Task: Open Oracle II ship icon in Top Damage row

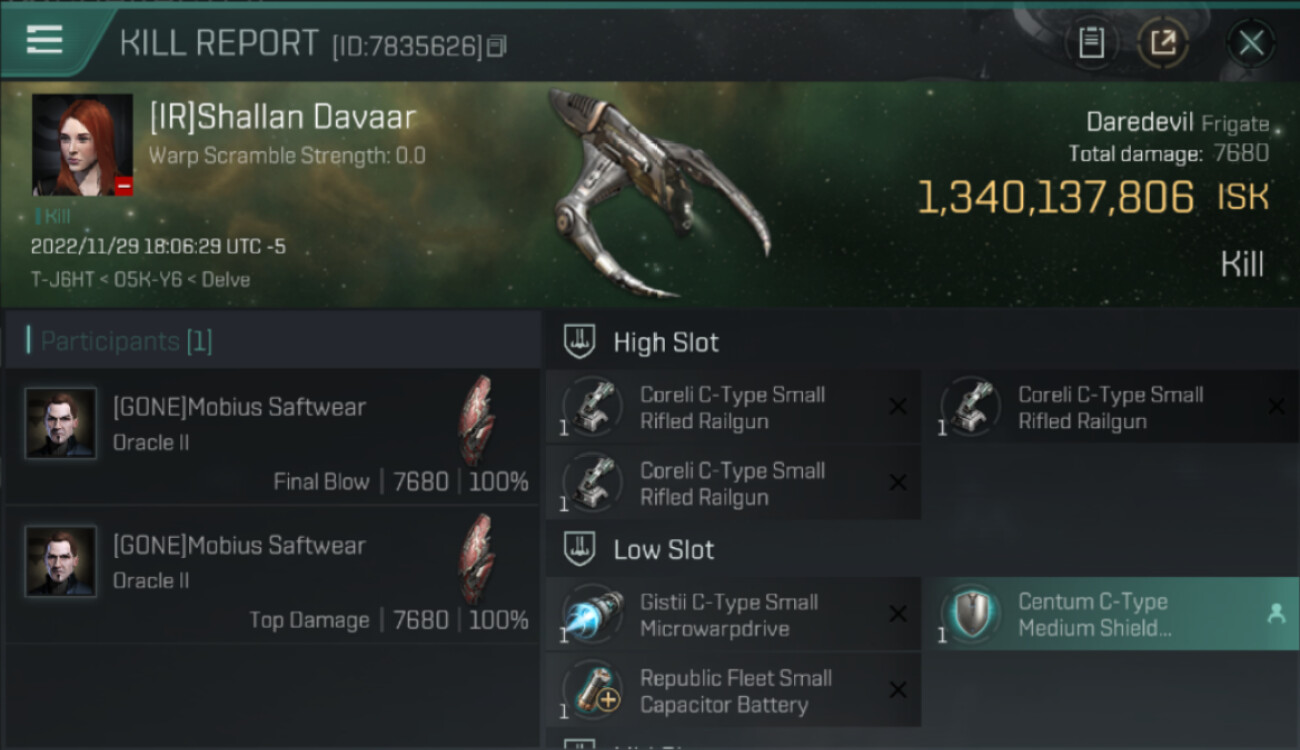Action: pos(477,559)
